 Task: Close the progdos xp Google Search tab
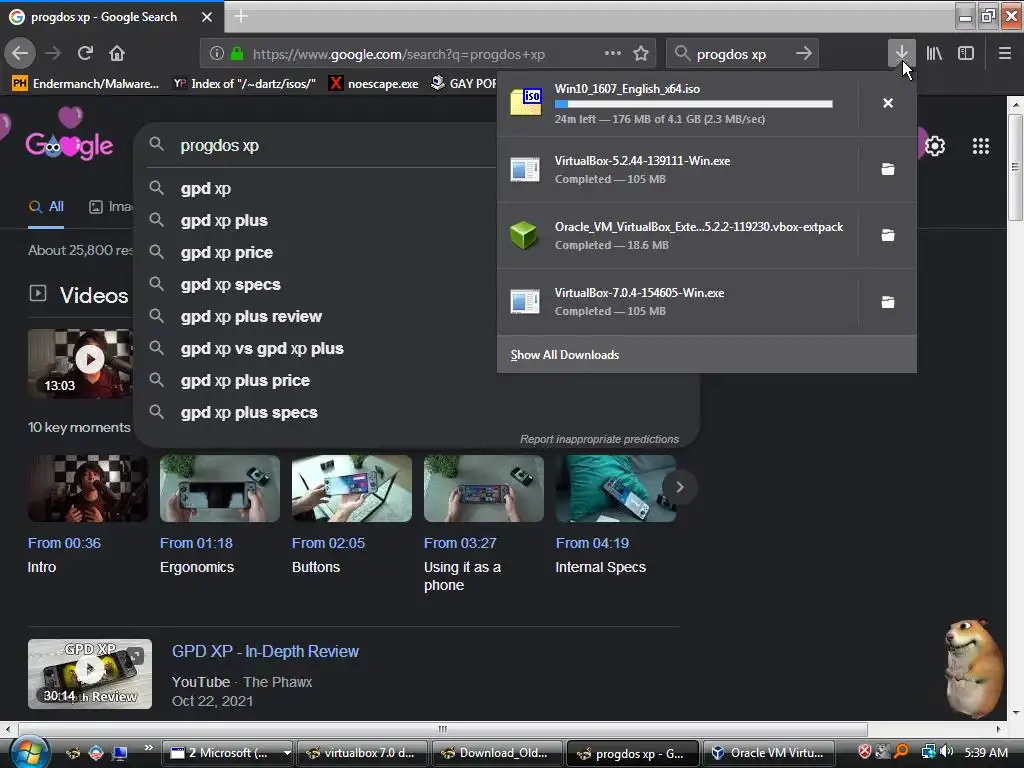pyautogui.click(x=207, y=17)
